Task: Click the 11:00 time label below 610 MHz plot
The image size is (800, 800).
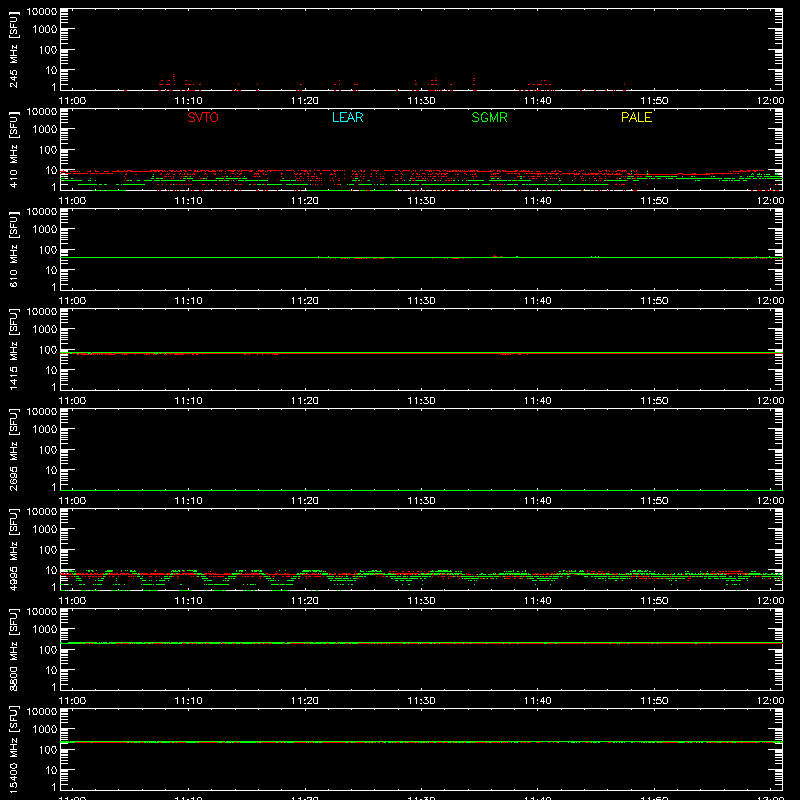Action: pyautogui.click(x=72, y=301)
